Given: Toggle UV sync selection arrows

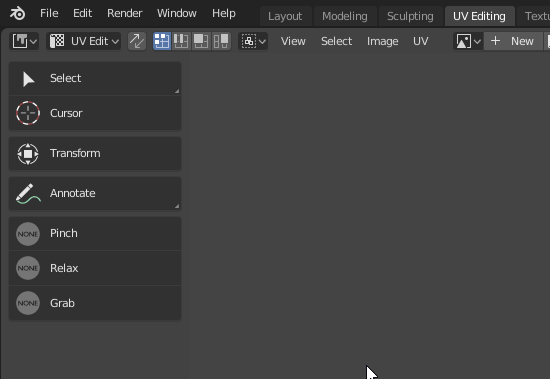Looking at the screenshot, I should pos(137,41).
